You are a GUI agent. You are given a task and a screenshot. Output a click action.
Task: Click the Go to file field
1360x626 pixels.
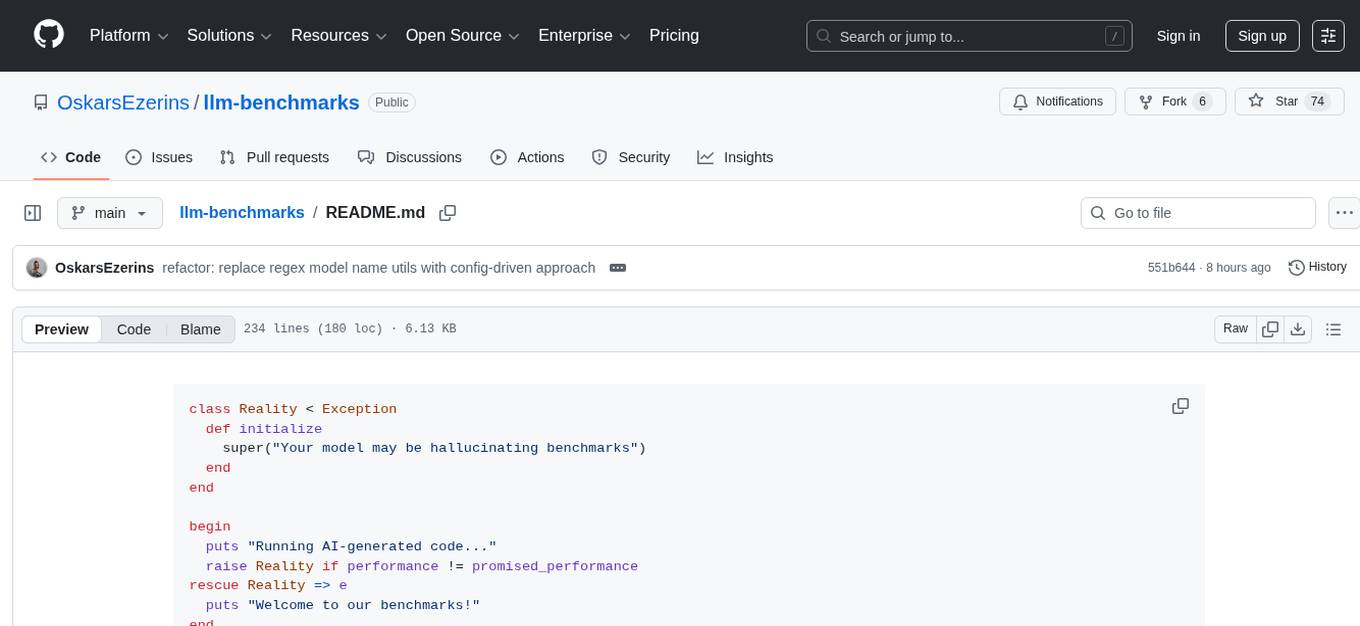1198,213
